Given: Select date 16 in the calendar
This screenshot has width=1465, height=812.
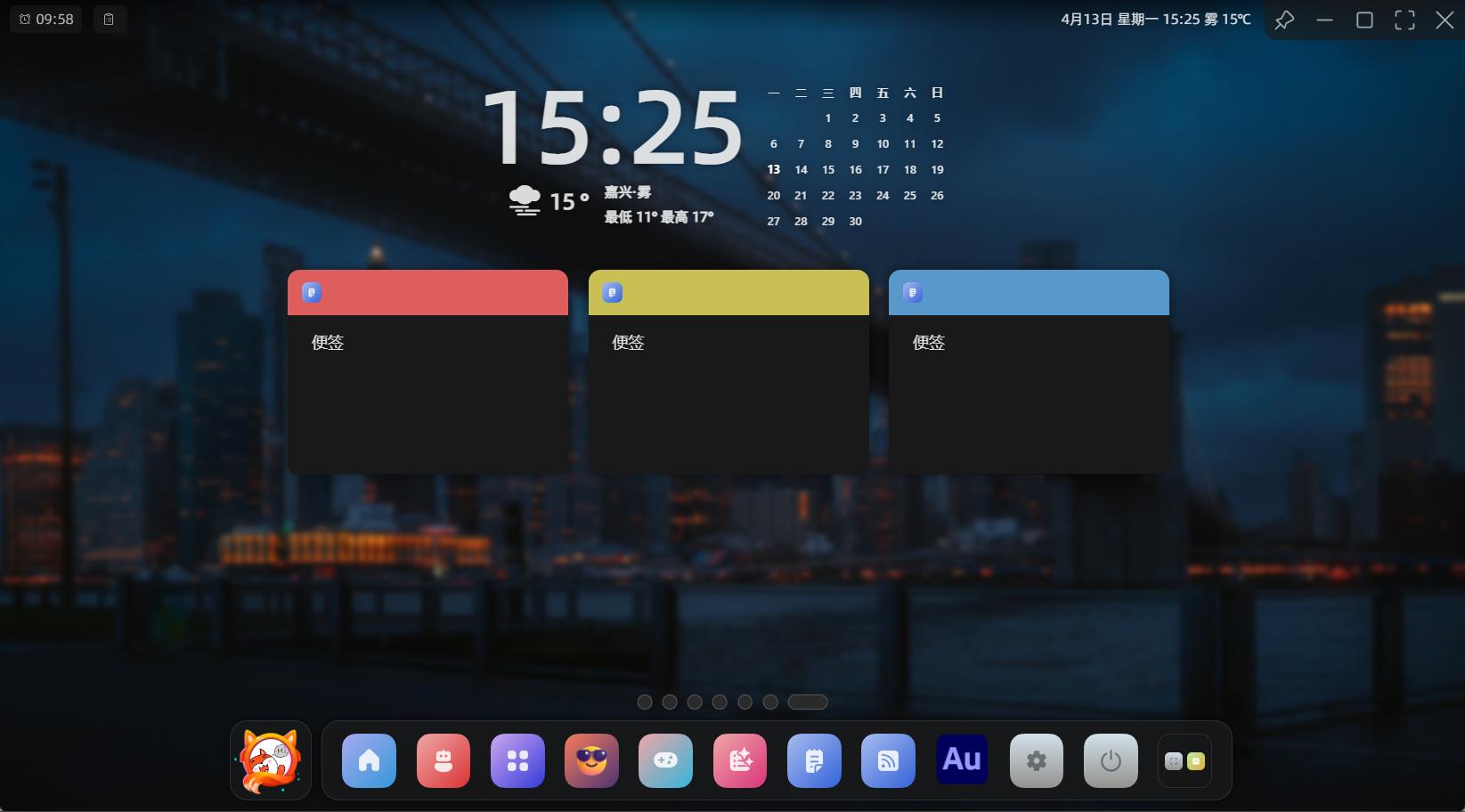Looking at the screenshot, I should click(855, 169).
